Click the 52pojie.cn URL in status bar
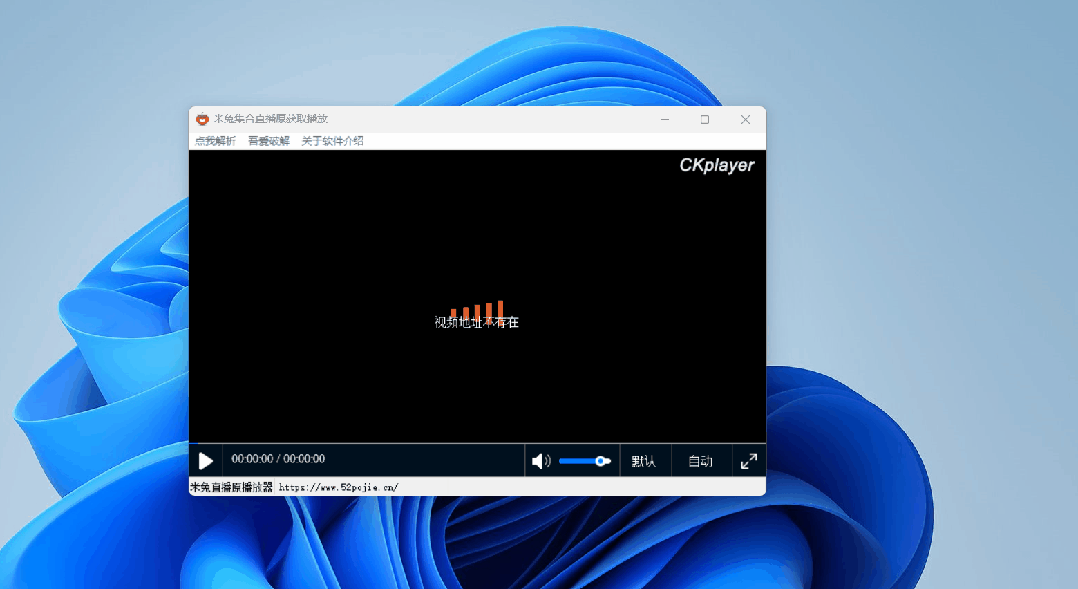1078x589 pixels. pyautogui.click(x=338, y=487)
